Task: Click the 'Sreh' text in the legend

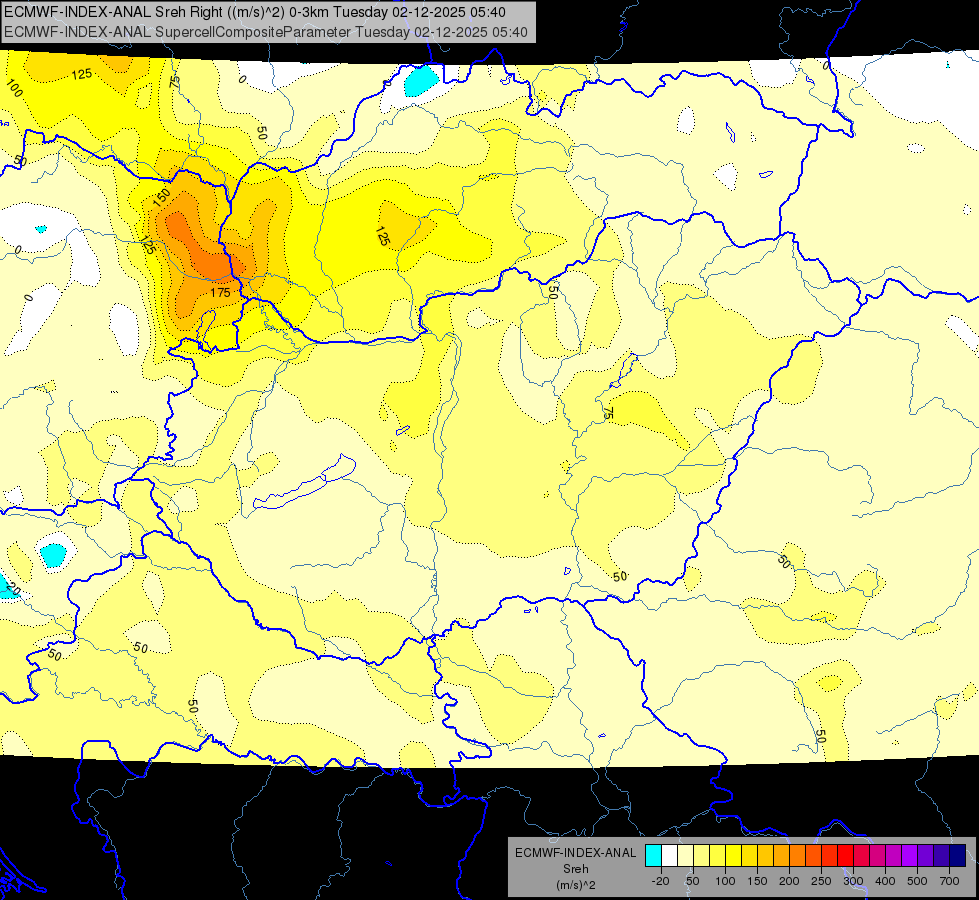Action: (x=576, y=869)
